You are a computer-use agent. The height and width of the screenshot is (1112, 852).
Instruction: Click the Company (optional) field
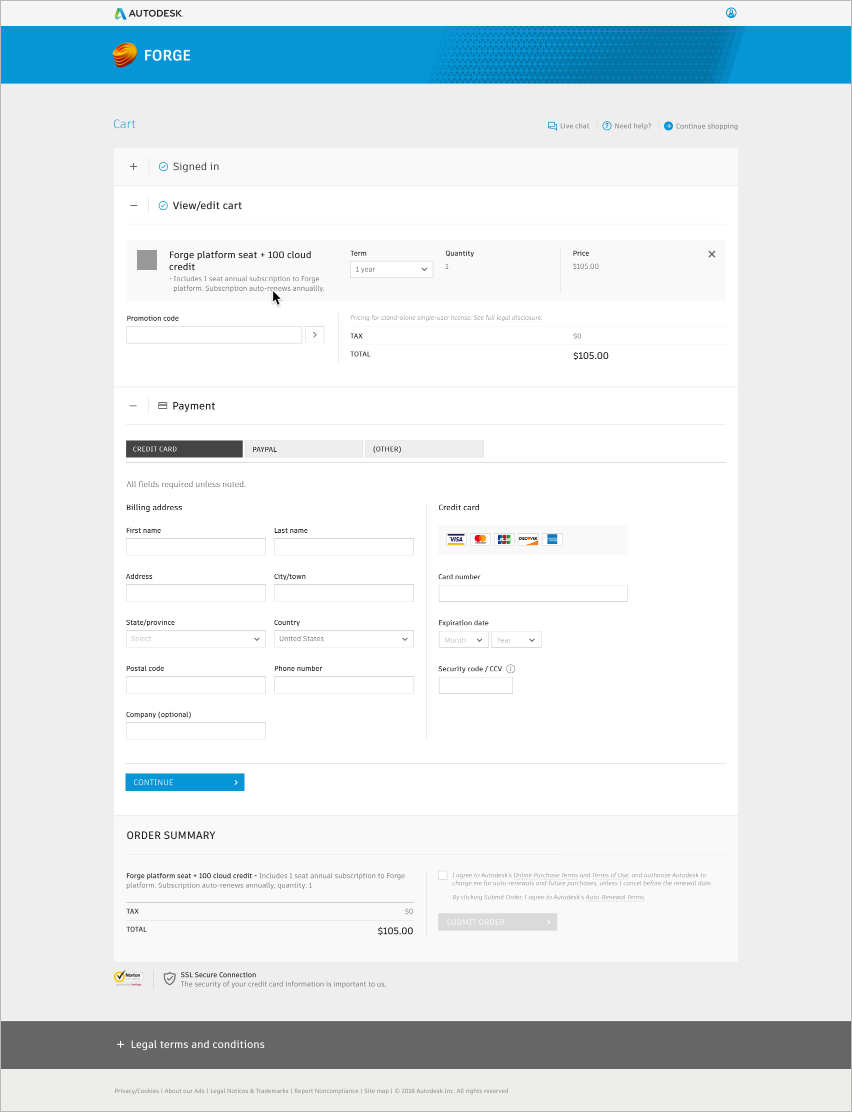coord(196,731)
